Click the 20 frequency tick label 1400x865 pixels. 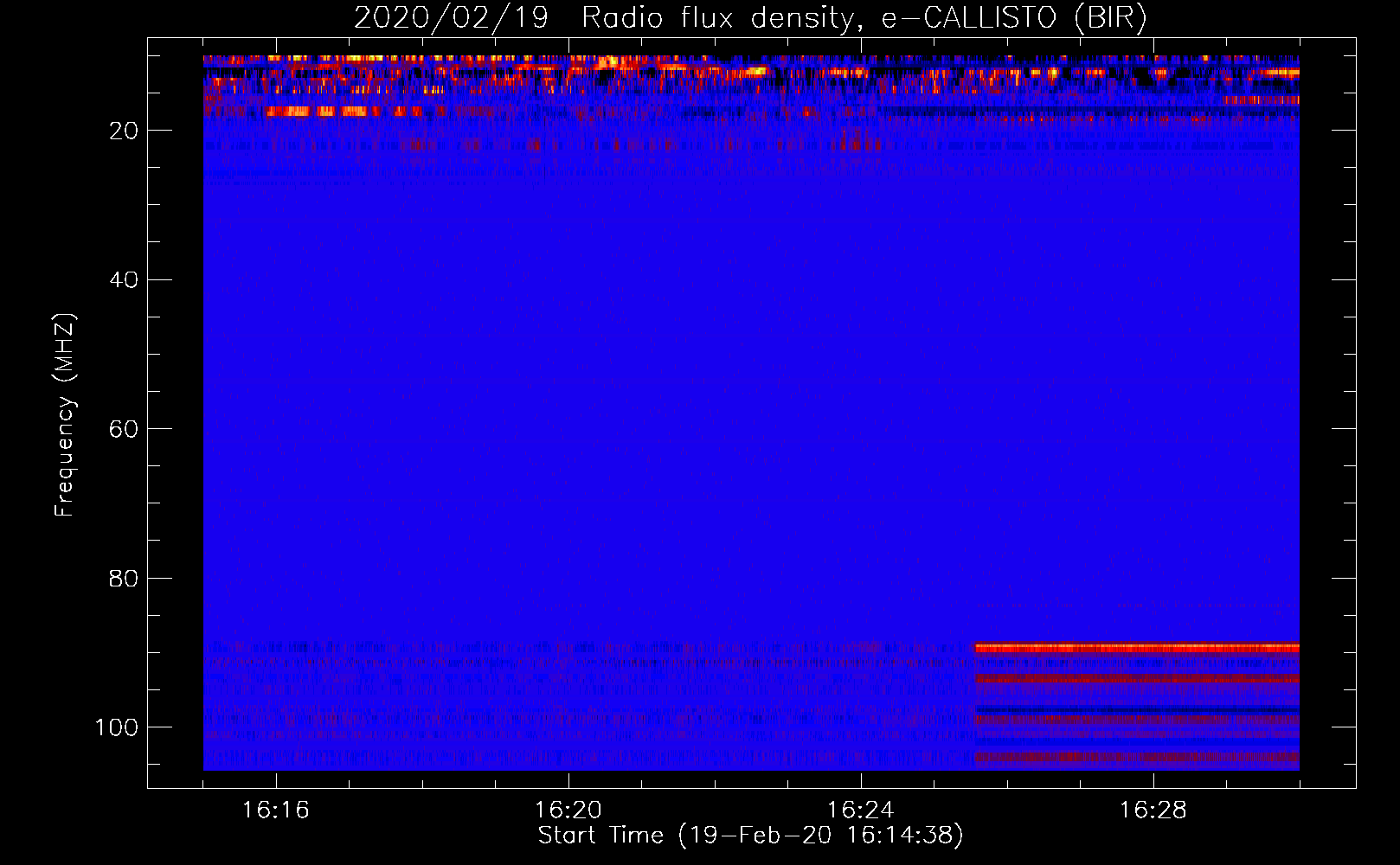click(x=125, y=131)
